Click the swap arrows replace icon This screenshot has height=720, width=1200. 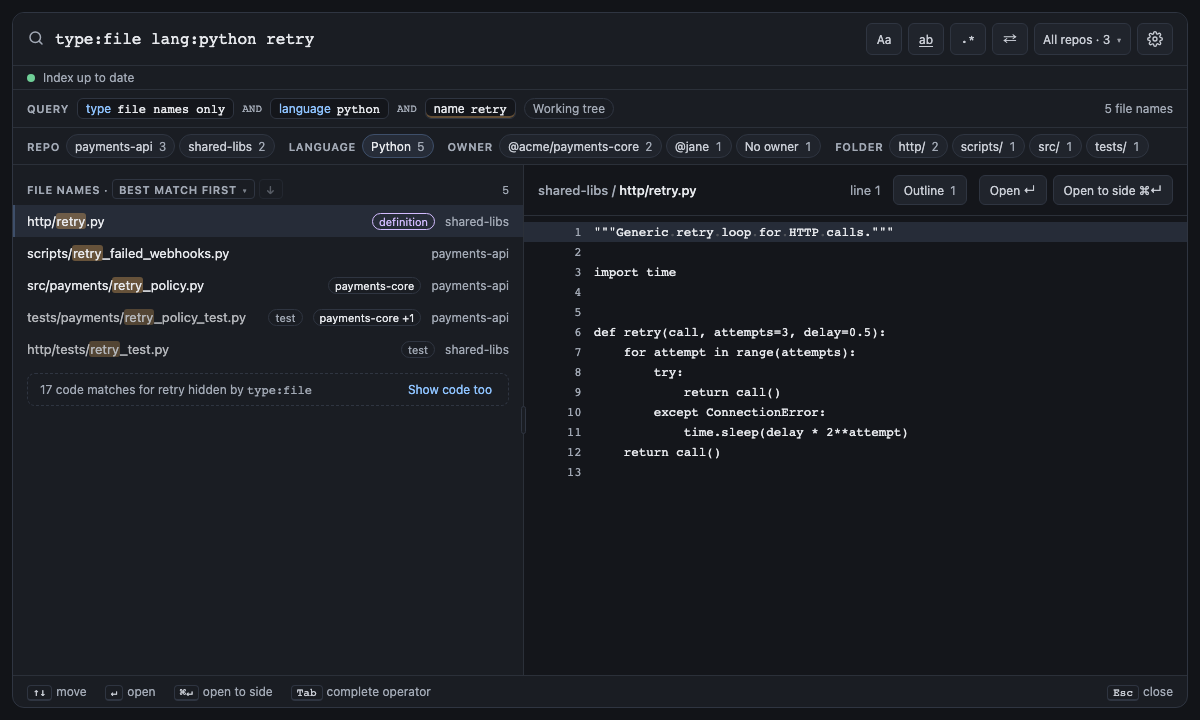click(1010, 39)
